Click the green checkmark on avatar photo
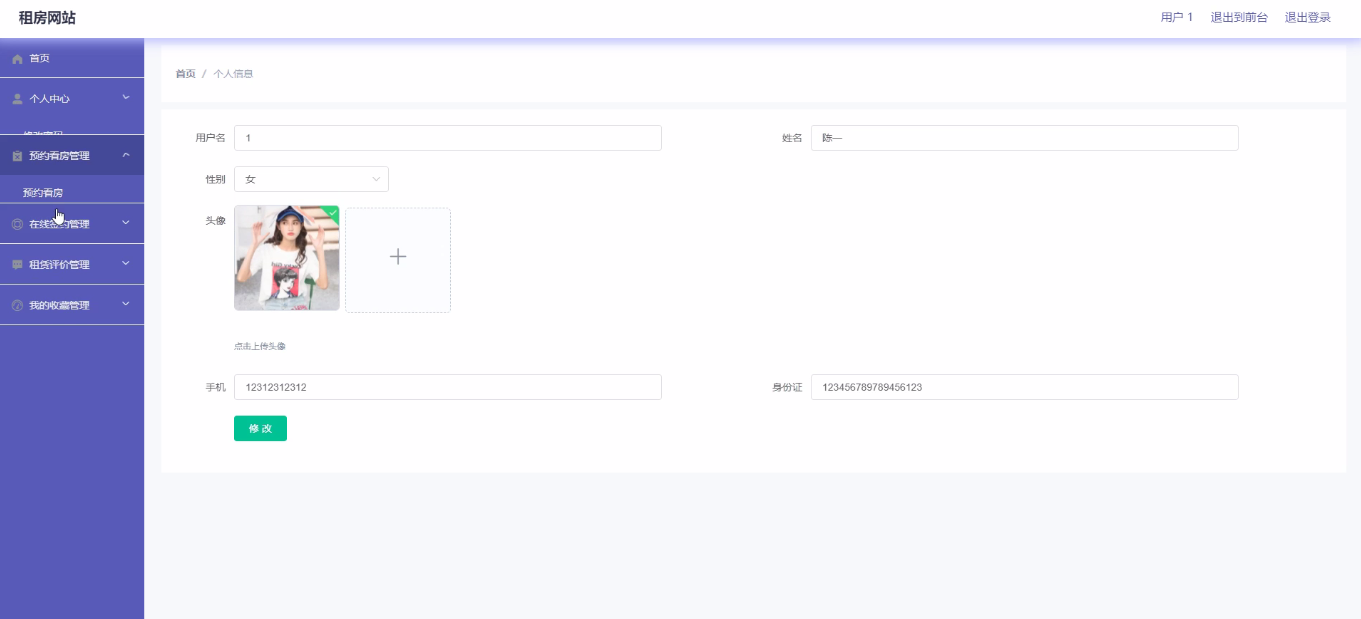This screenshot has height=619, width=1361. [x=332, y=212]
